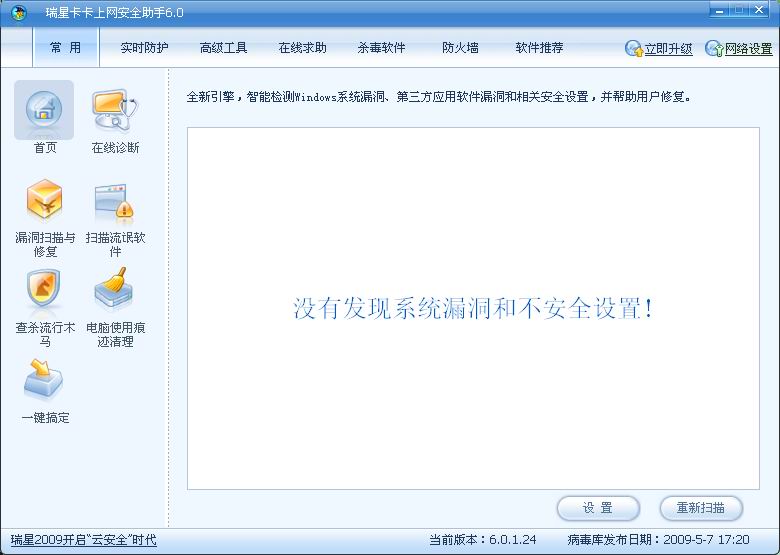Click the 全新引擎 description line
780x555 pixels.
(439, 96)
